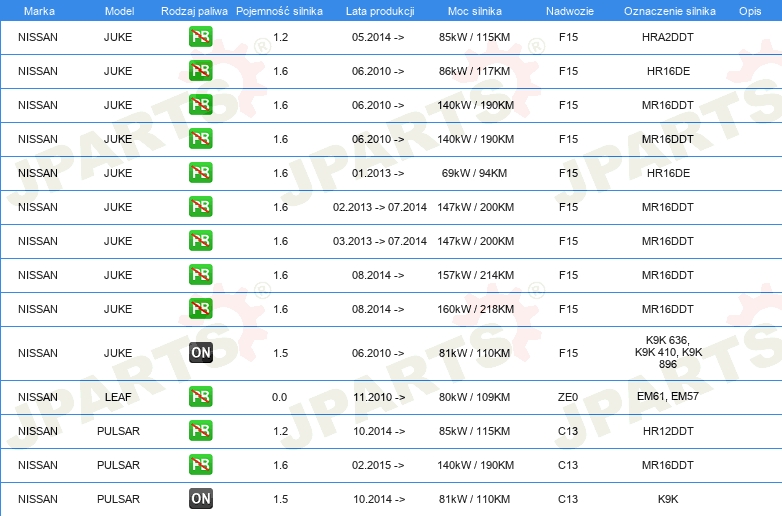782x516 pixels.
Task: Click the Nadwozie column header
Action: click(x=570, y=11)
